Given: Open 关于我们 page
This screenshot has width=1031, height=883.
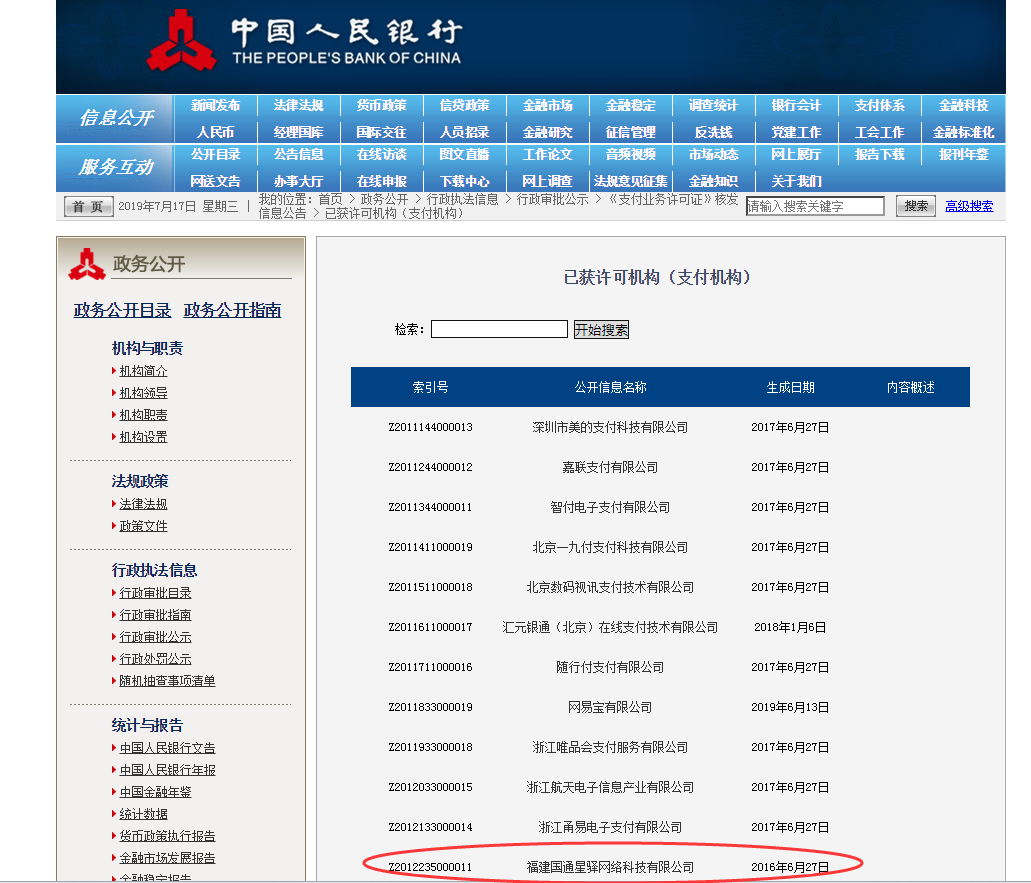Looking at the screenshot, I should [796, 181].
